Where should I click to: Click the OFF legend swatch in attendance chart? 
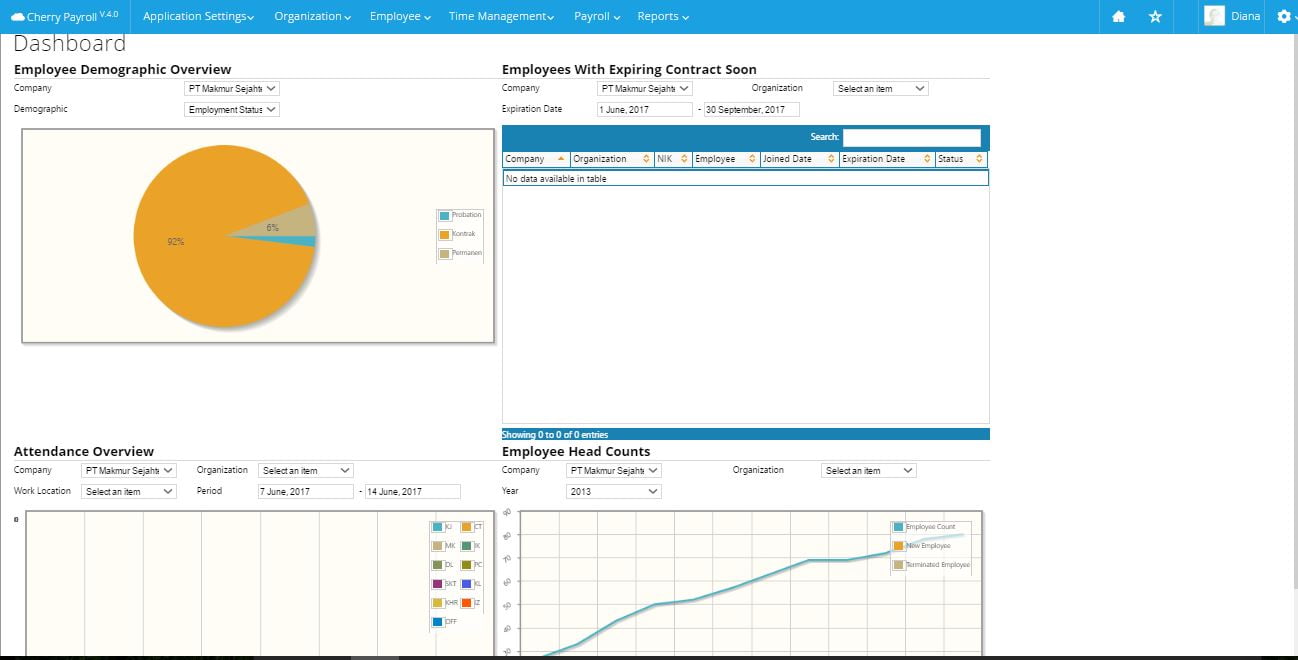[x=438, y=622]
